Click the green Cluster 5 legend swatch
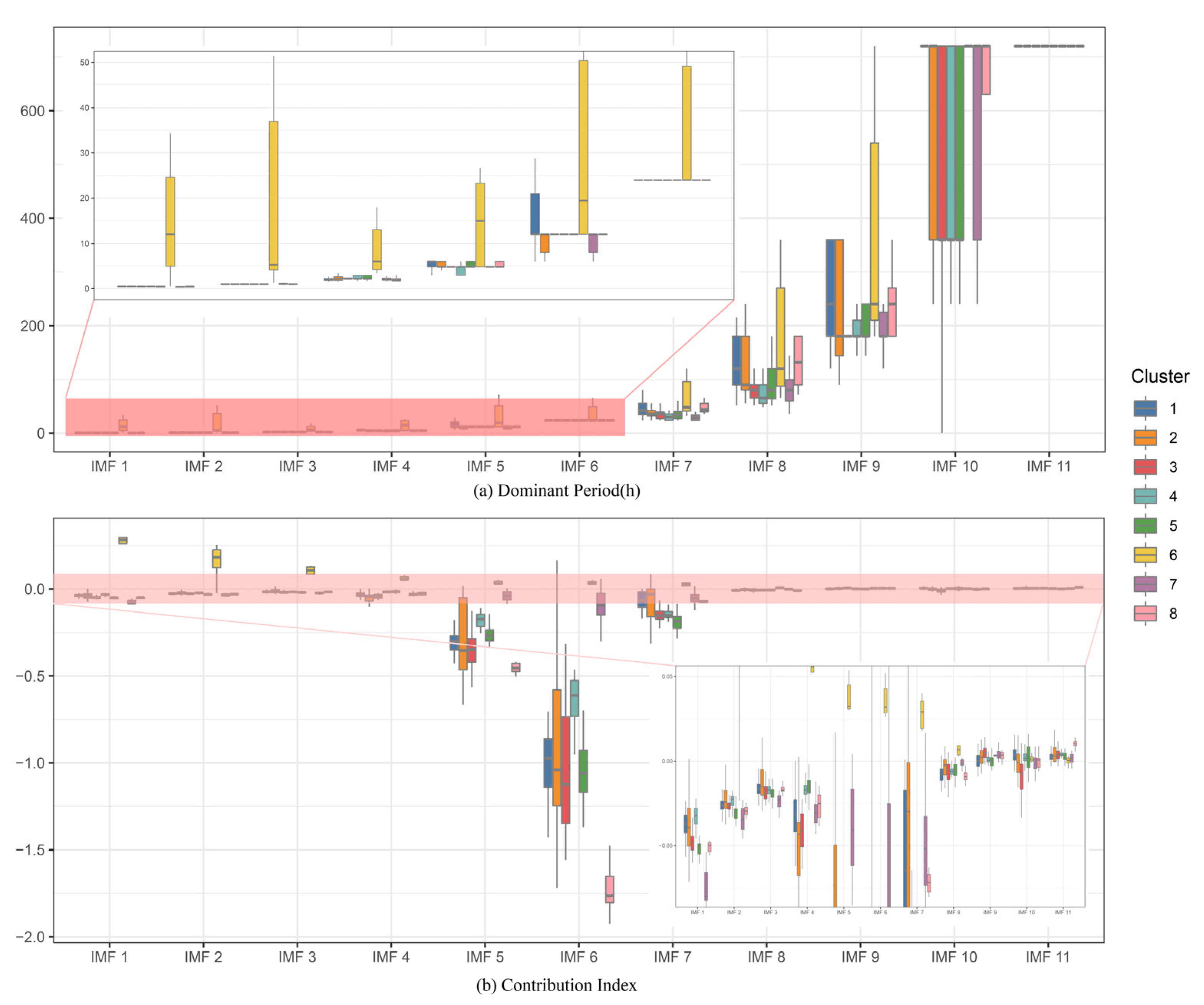1204x1005 pixels. point(1145,525)
